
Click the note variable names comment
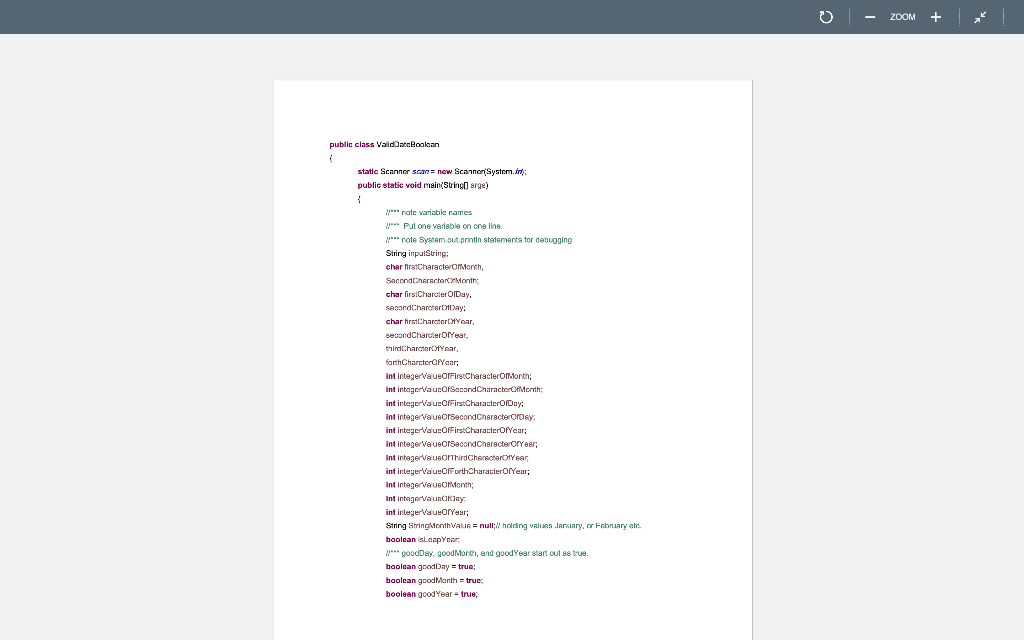point(428,212)
